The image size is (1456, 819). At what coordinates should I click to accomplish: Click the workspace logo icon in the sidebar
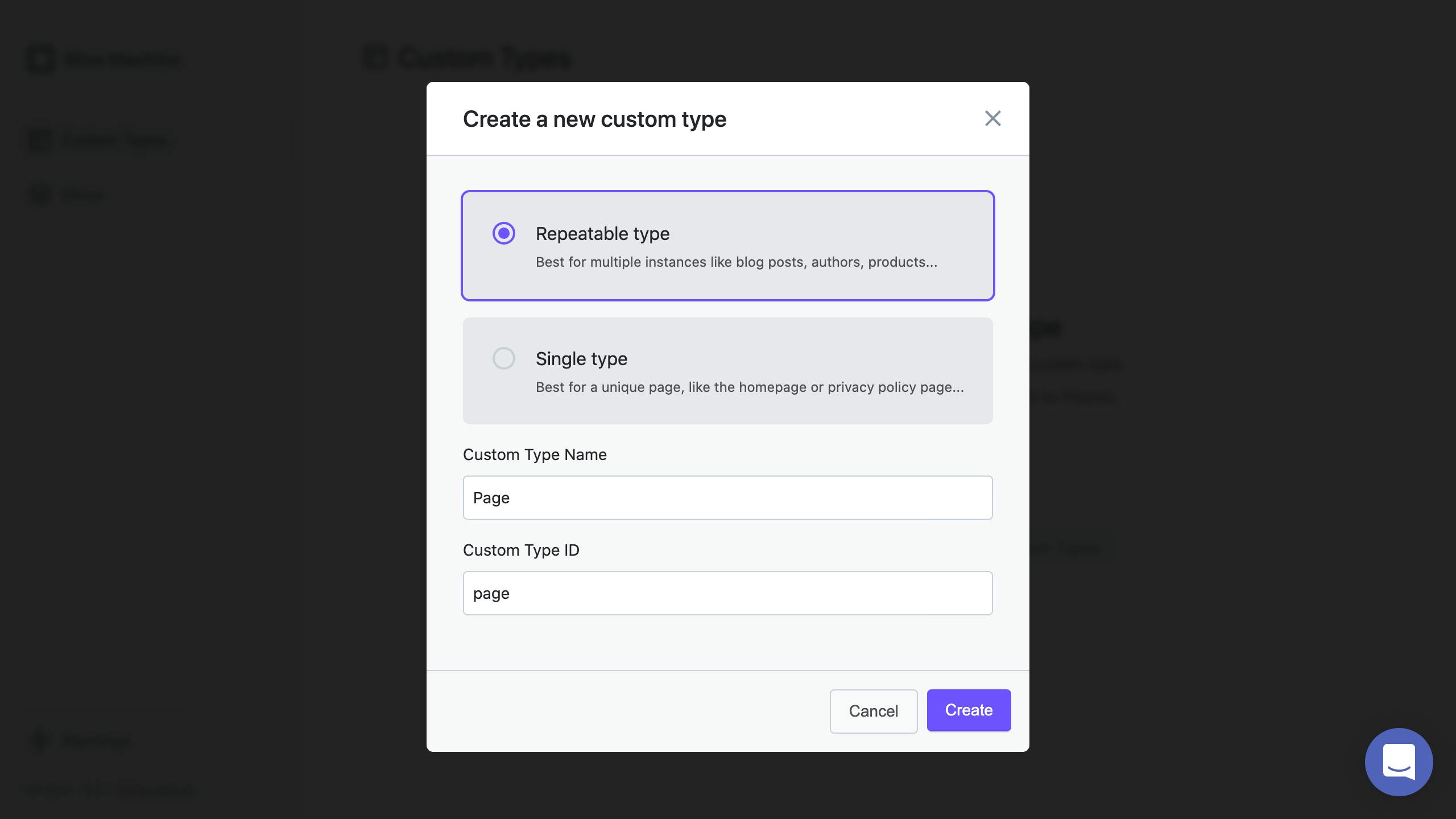coord(40,59)
